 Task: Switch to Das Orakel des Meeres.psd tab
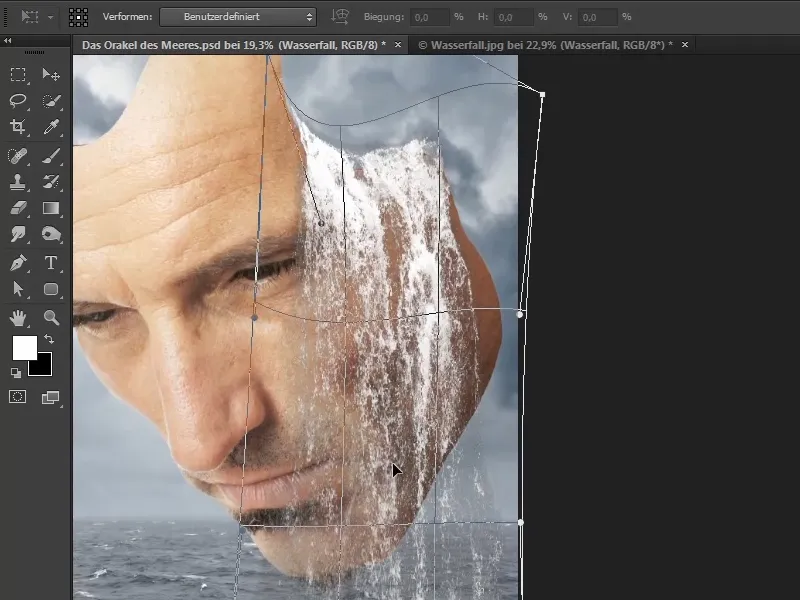pyautogui.click(x=234, y=45)
